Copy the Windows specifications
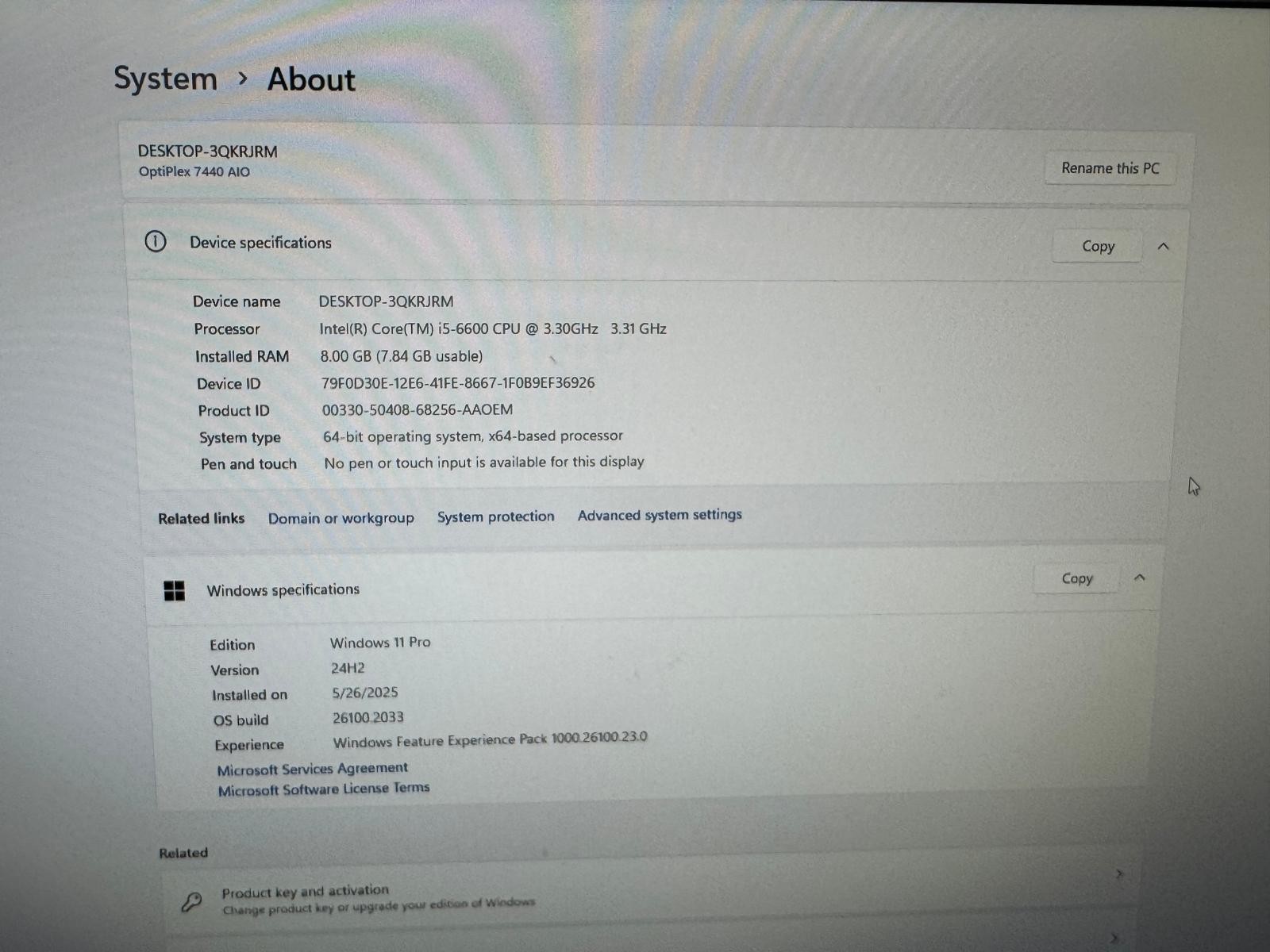 (x=1076, y=578)
